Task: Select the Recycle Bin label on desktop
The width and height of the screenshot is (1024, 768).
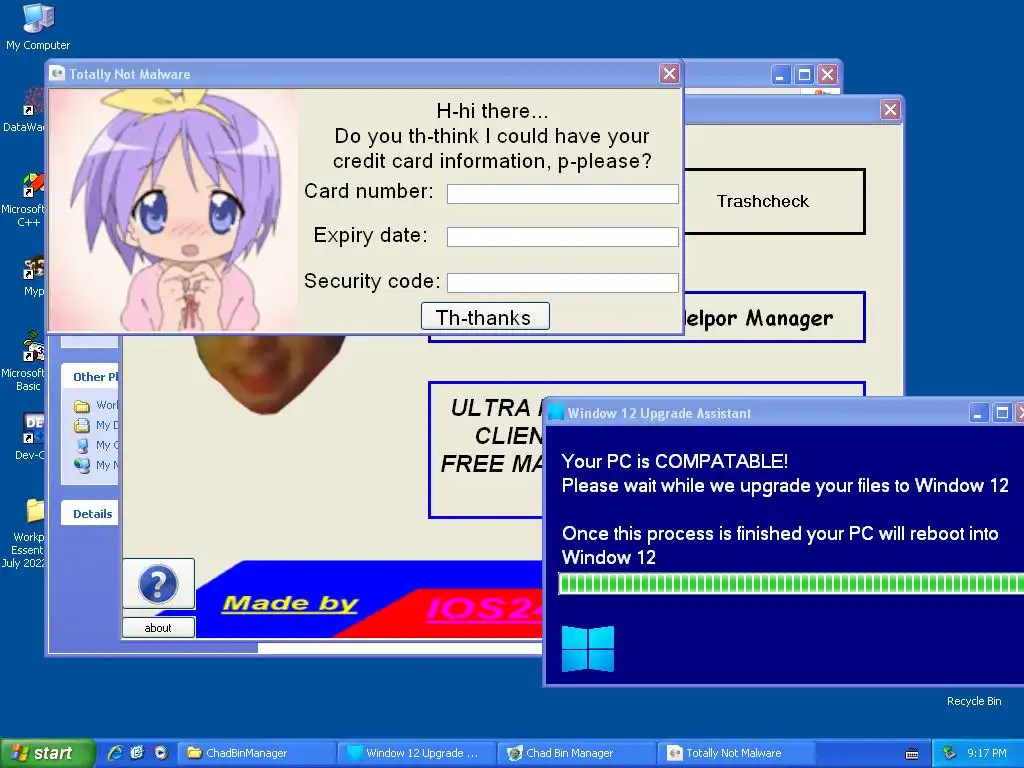Action: click(x=974, y=701)
